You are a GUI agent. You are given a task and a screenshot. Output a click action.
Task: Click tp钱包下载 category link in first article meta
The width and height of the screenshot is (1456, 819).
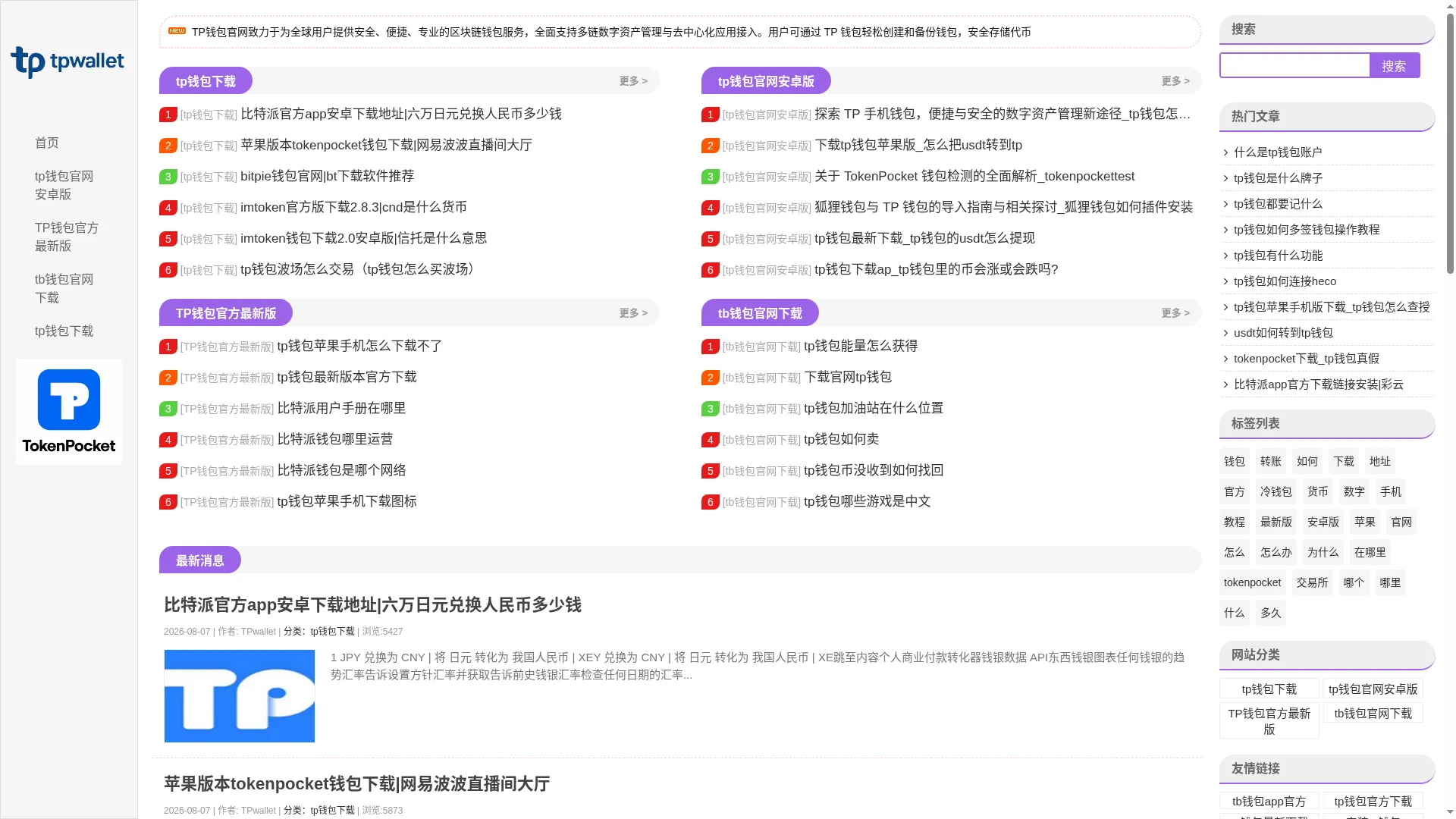(x=332, y=631)
